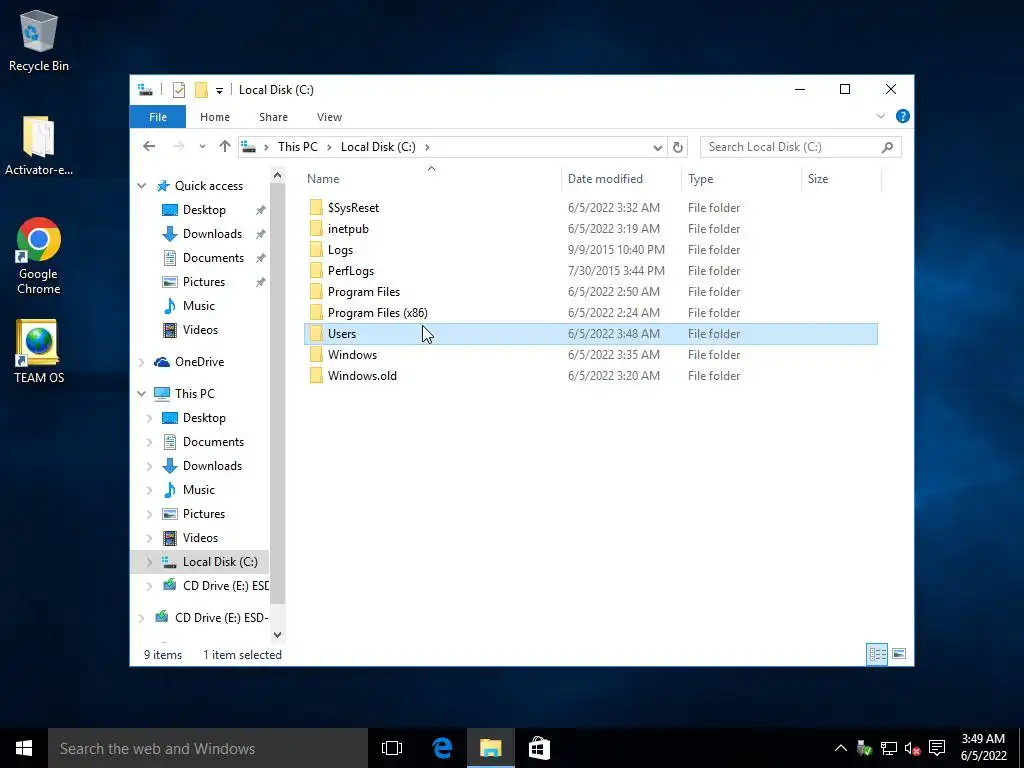The width and height of the screenshot is (1024, 768).
Task: Switch to Details view layout icon
Action: [877, 654]
